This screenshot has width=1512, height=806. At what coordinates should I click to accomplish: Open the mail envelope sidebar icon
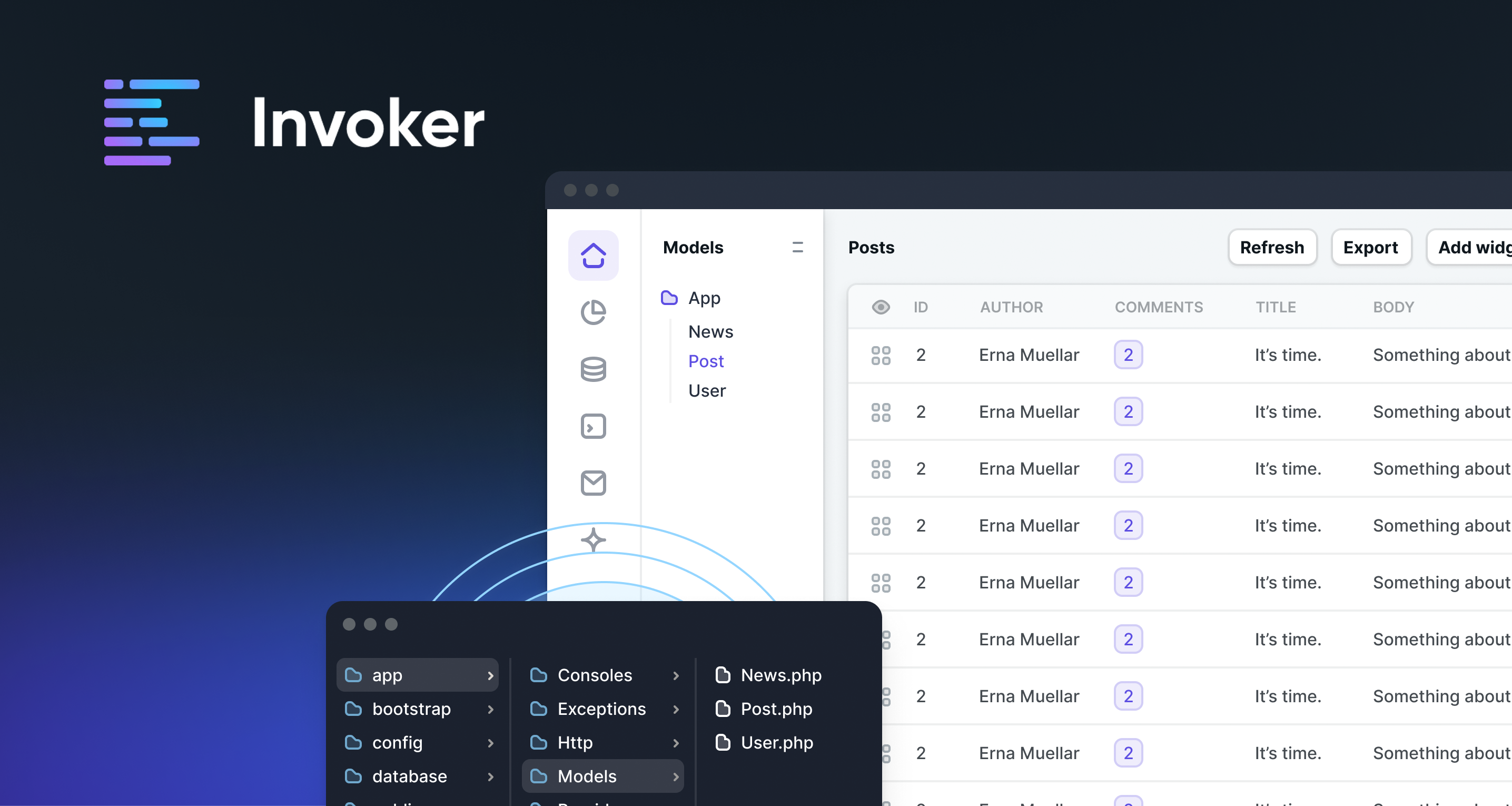(x=594, y=483)
